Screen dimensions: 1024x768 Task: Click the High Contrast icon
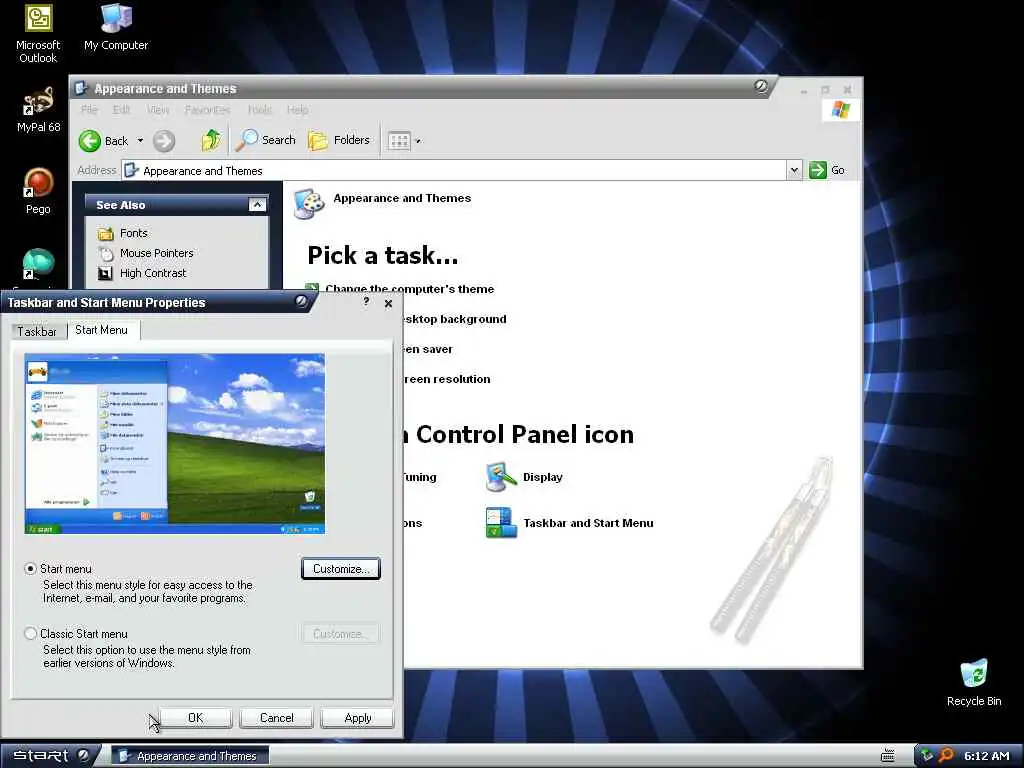click(x=105, y=273)
